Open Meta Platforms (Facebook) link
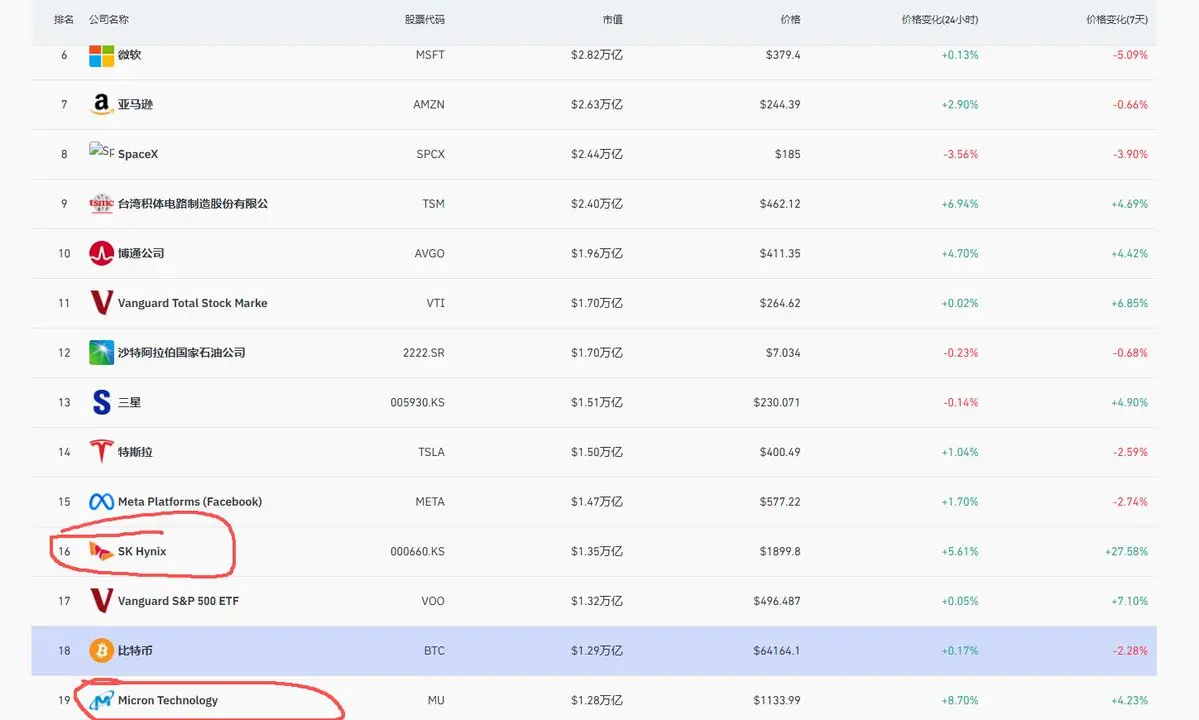The width and height of the screenshot is (1199, 720). tap(190, 502)
